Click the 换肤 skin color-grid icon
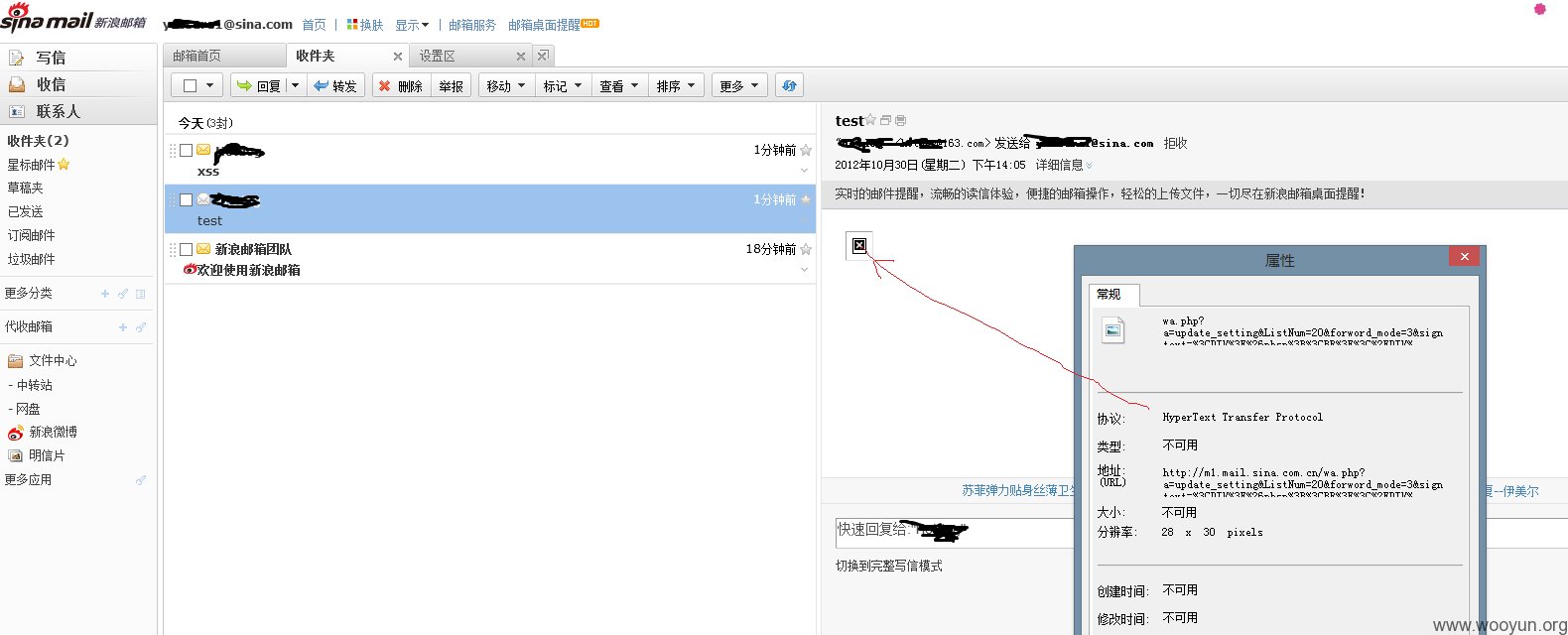The image size is (1568, 635). (352, 24)
